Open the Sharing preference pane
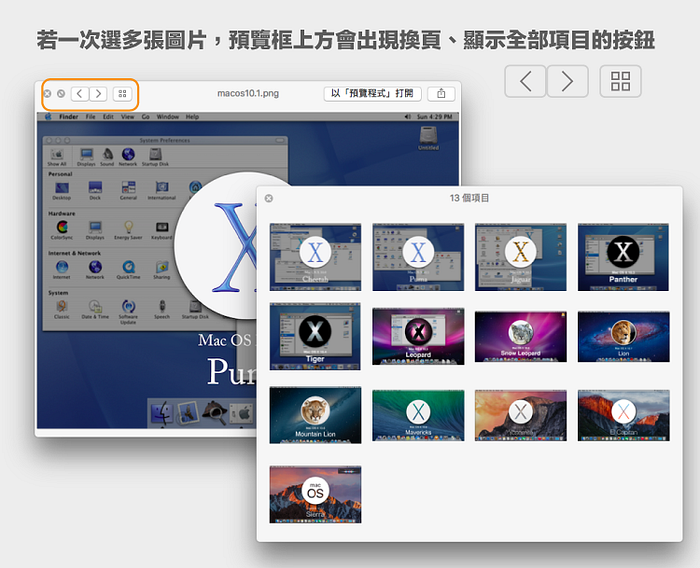Viewport: 700px width, 568px height. coord(162,270)
